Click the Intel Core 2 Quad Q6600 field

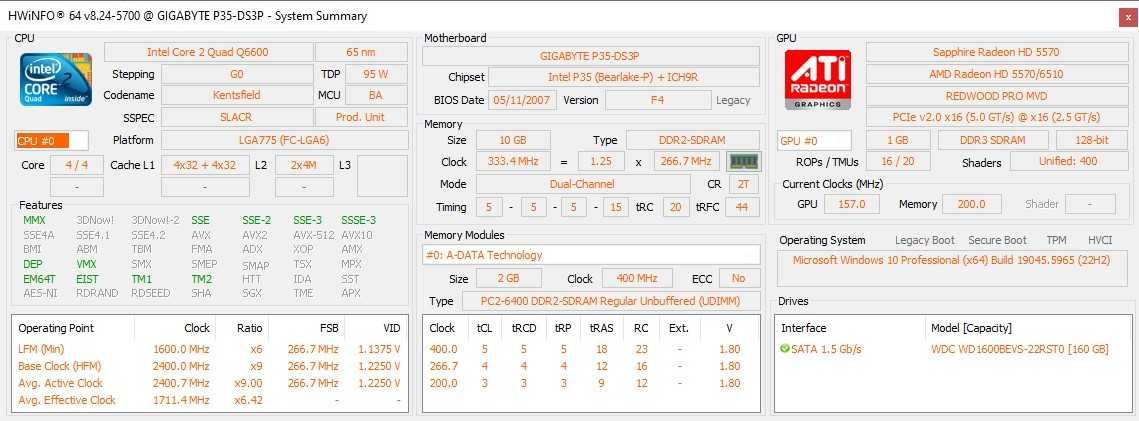[208, 52]
